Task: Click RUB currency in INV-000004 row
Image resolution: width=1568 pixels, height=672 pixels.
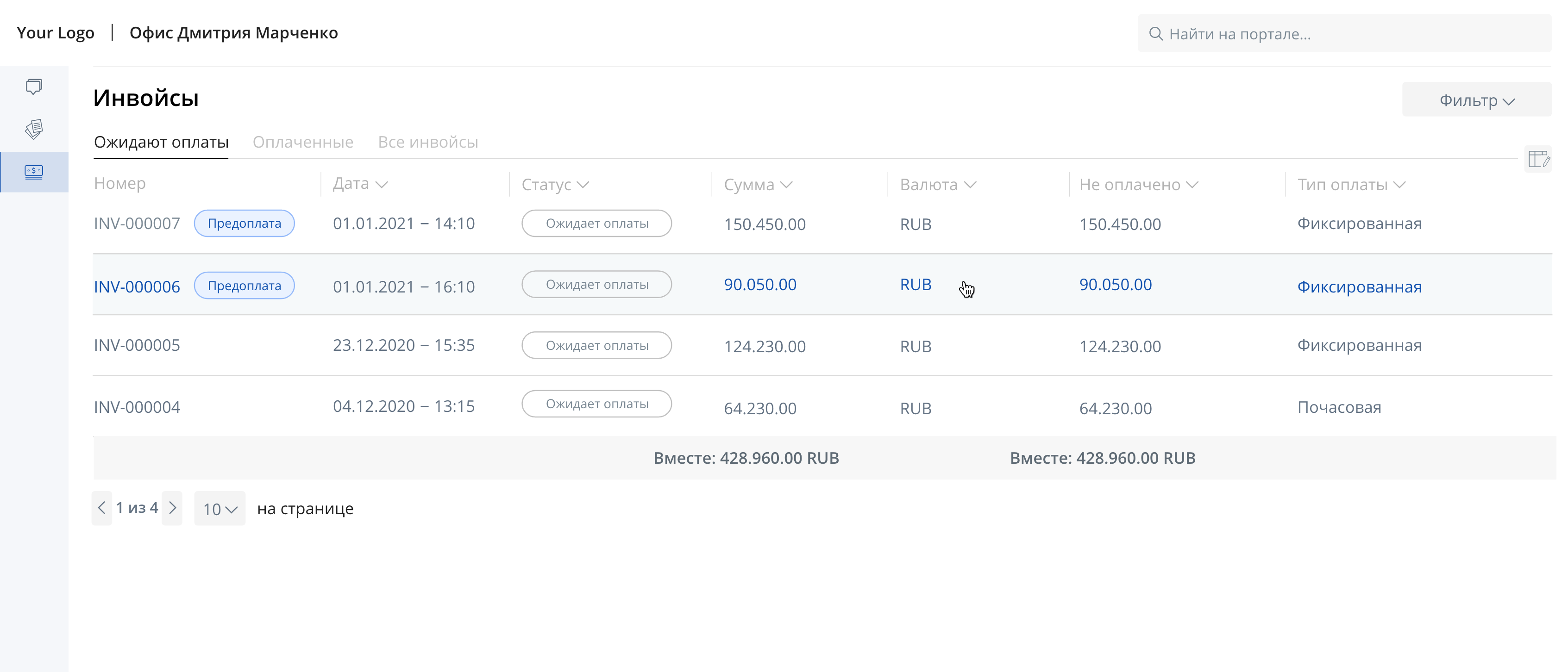Action: tap(916, 409)
